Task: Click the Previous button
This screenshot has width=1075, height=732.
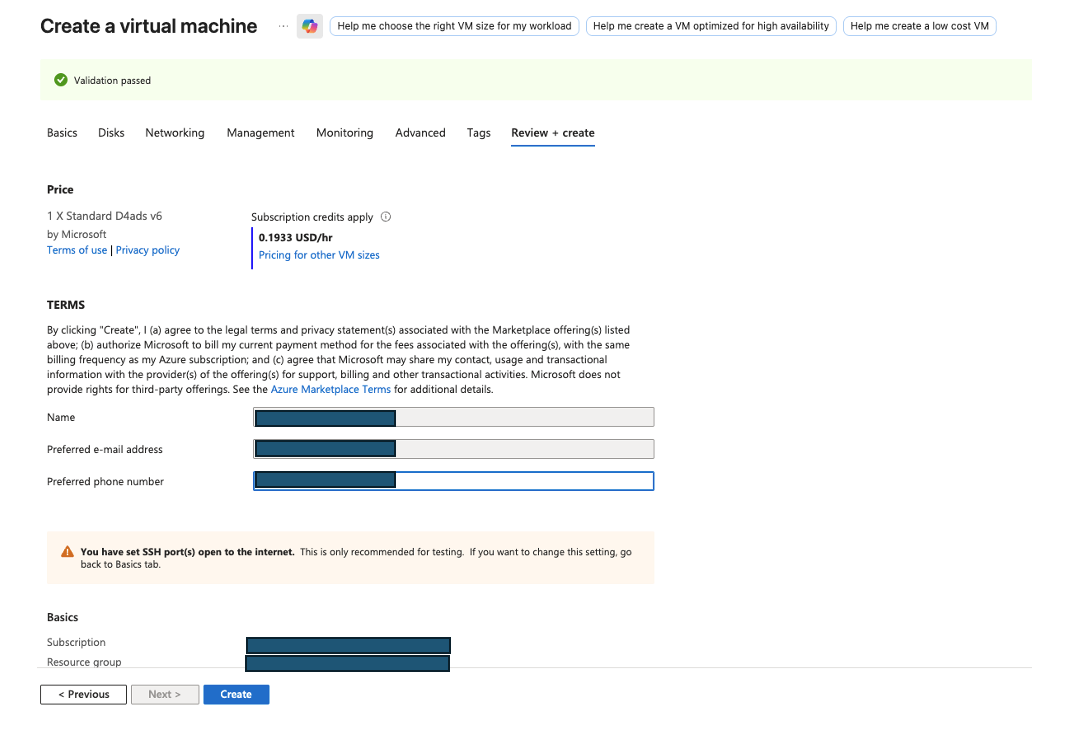Action: click(84, 694)
